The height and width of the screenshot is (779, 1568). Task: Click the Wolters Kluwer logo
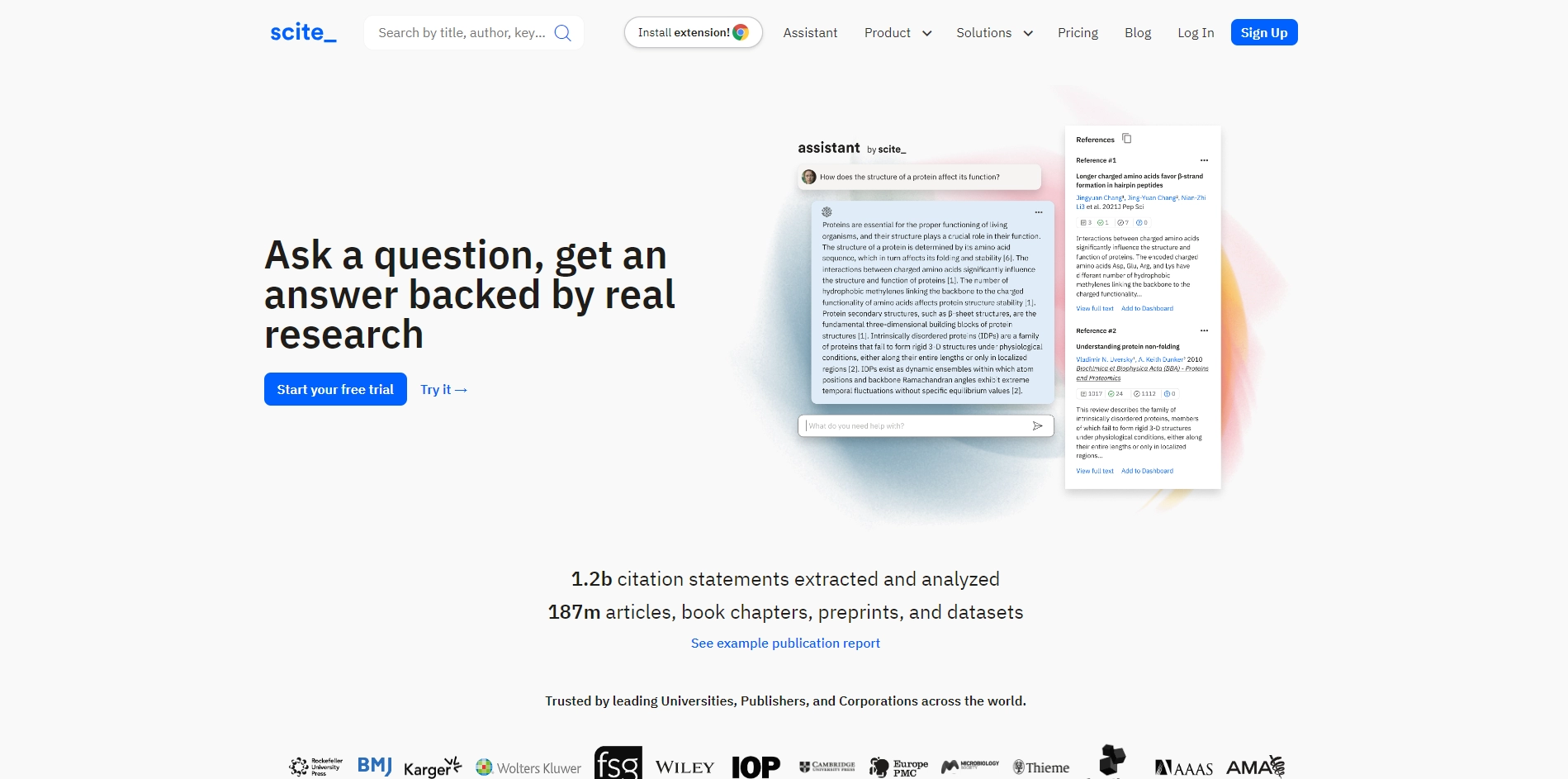point(528,767)
